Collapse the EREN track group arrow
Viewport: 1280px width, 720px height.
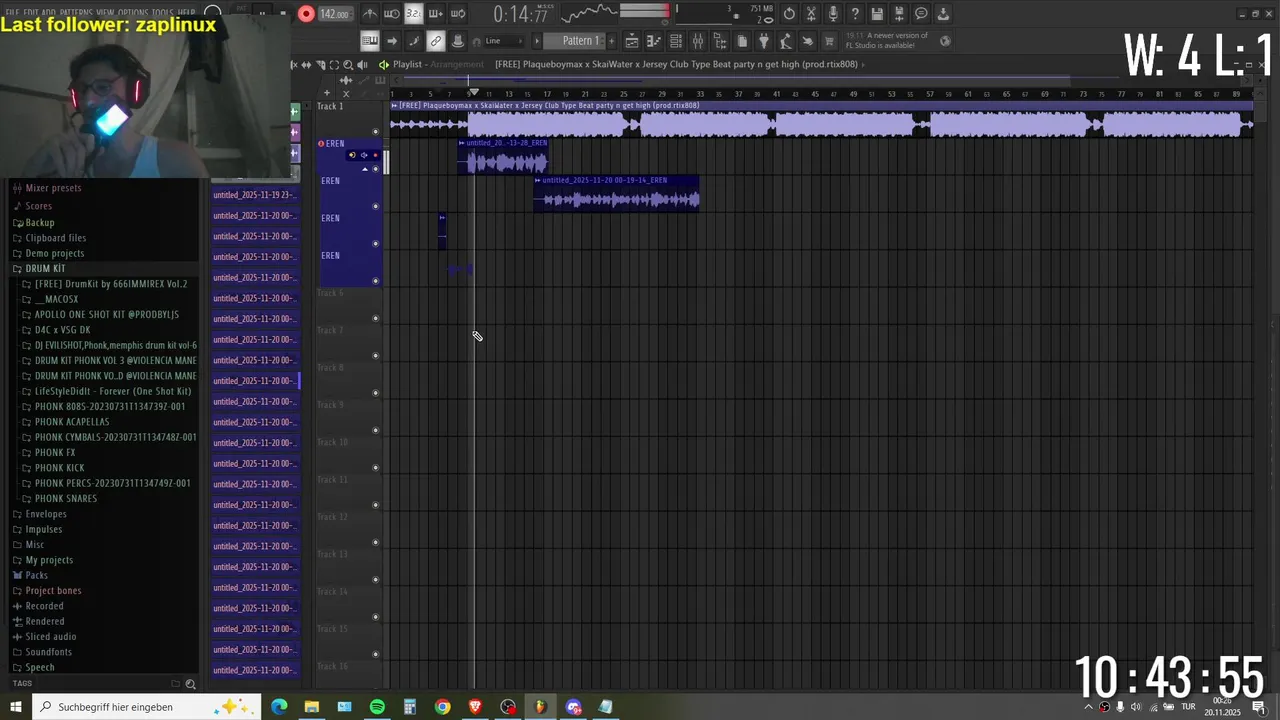[x=364, y=168]
